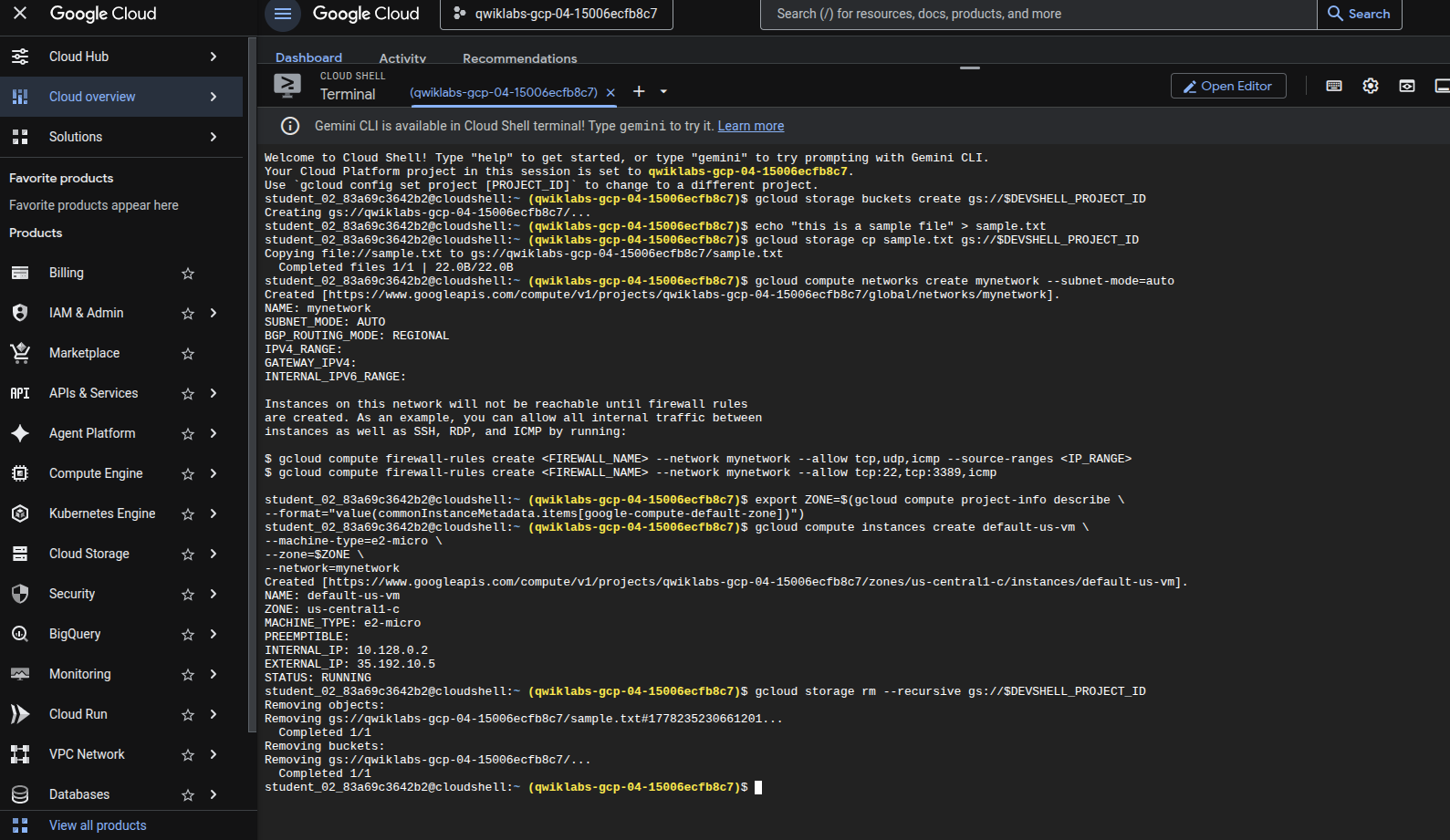
Task: Open Cloud Shell terminal settings gear
Action: [x=1371, y=86]
